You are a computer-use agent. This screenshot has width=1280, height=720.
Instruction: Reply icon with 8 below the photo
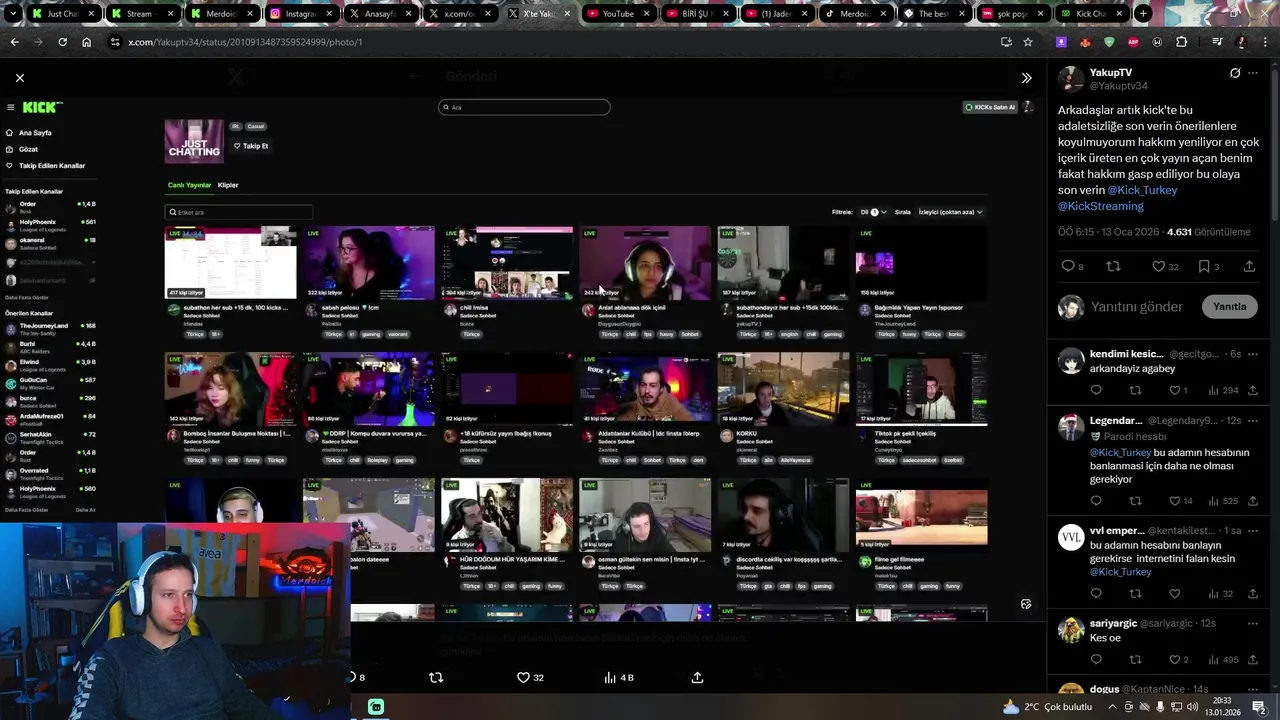coord(356,677)
